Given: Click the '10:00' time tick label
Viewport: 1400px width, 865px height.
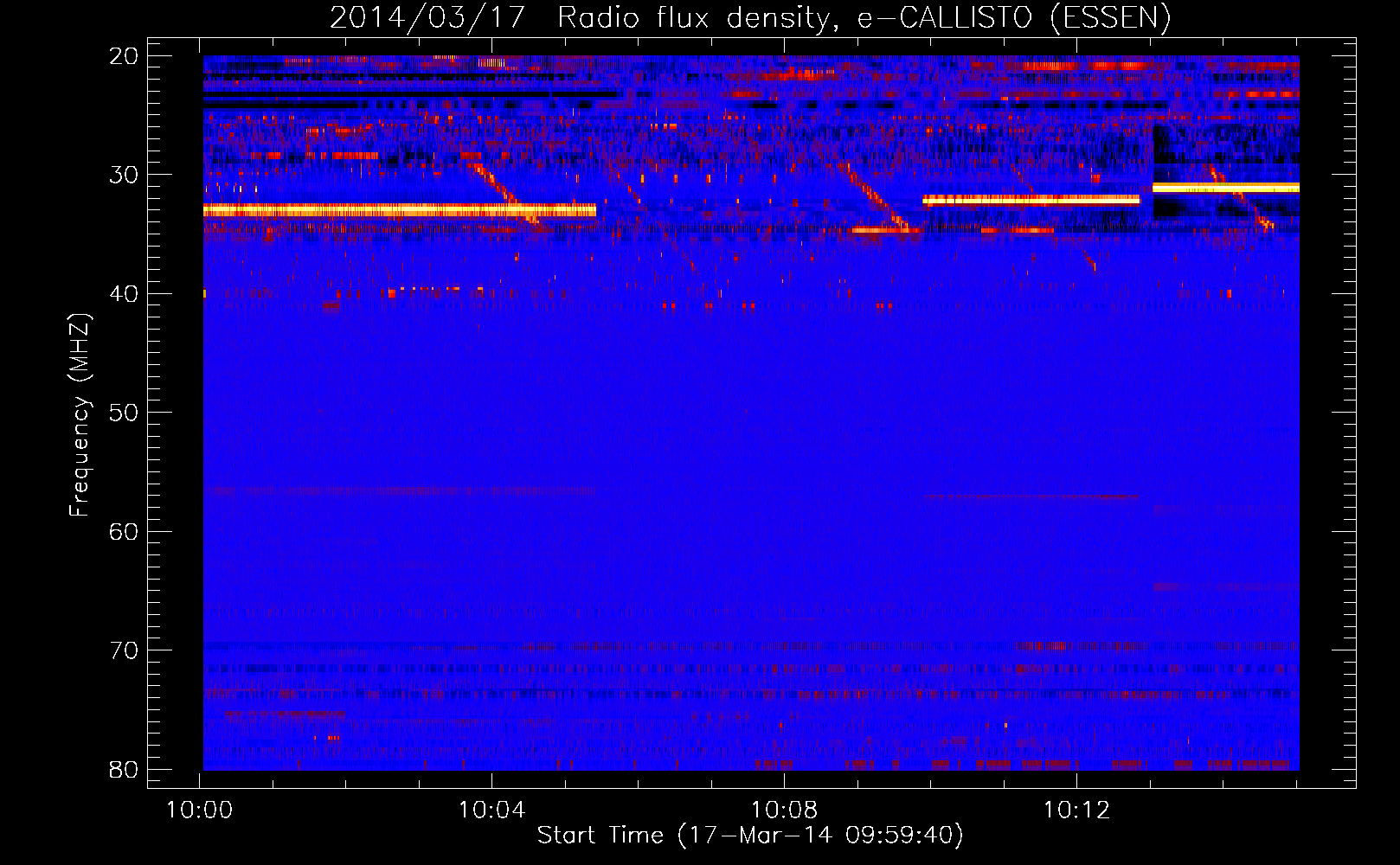Looking at the screenshot, I should pyautogui.click(x=200, y=811).
